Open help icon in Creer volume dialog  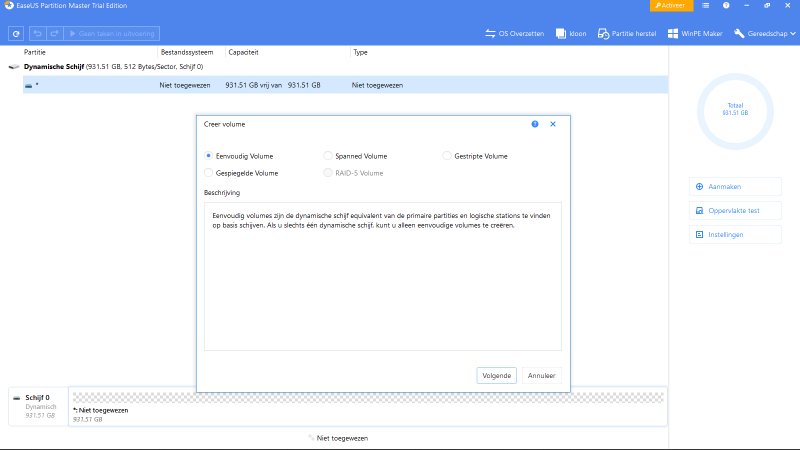535,124
